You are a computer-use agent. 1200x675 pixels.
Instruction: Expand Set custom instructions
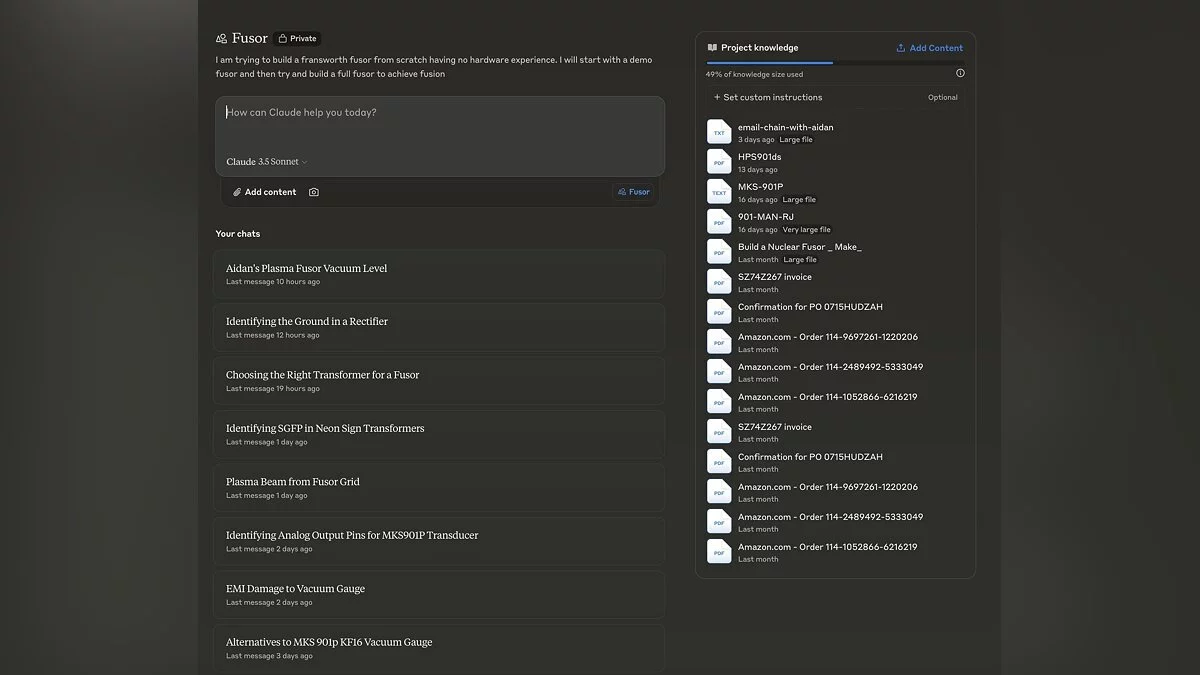point(767,97)
